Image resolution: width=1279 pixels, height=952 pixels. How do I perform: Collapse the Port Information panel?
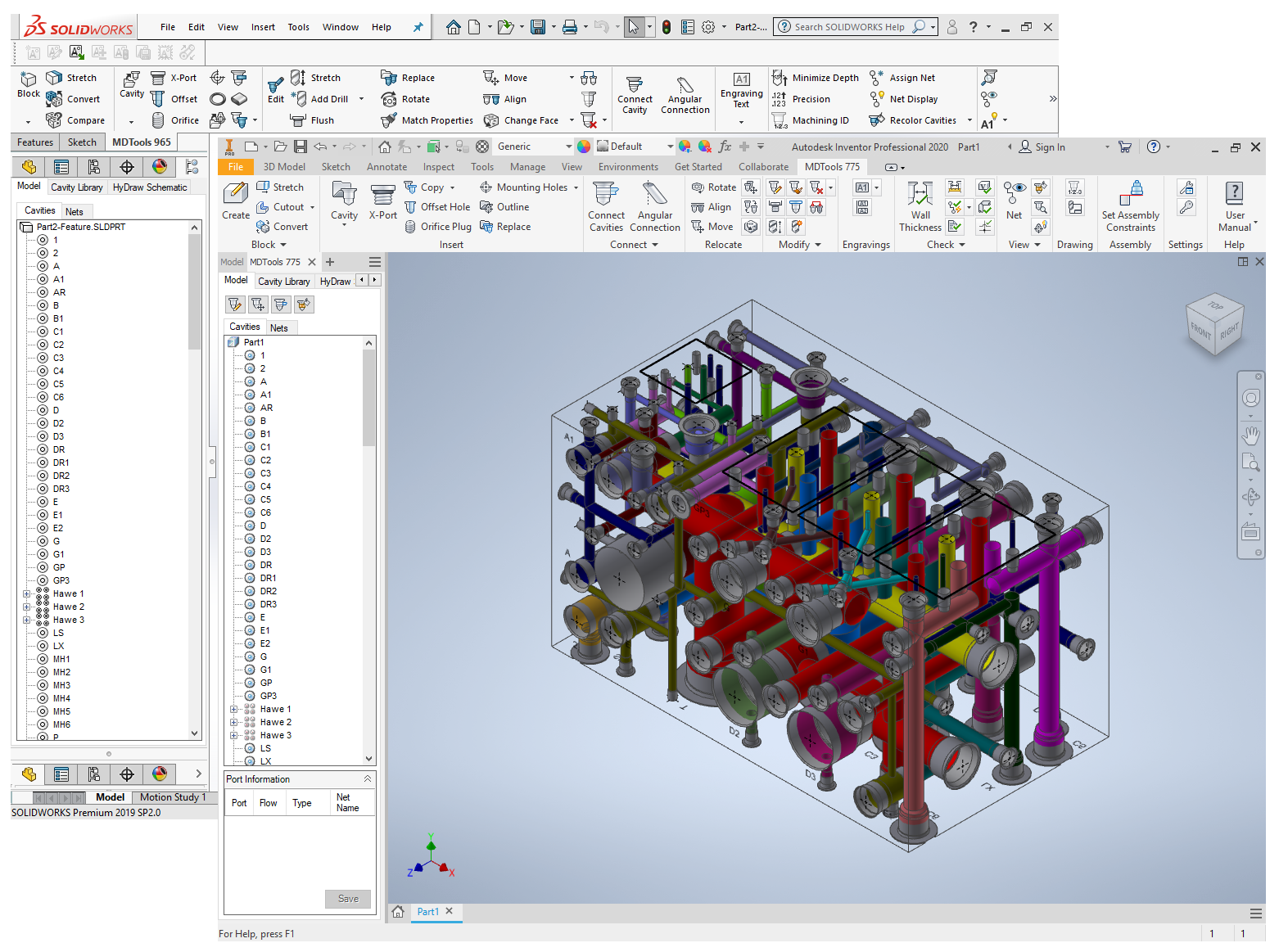pos(368,779)
